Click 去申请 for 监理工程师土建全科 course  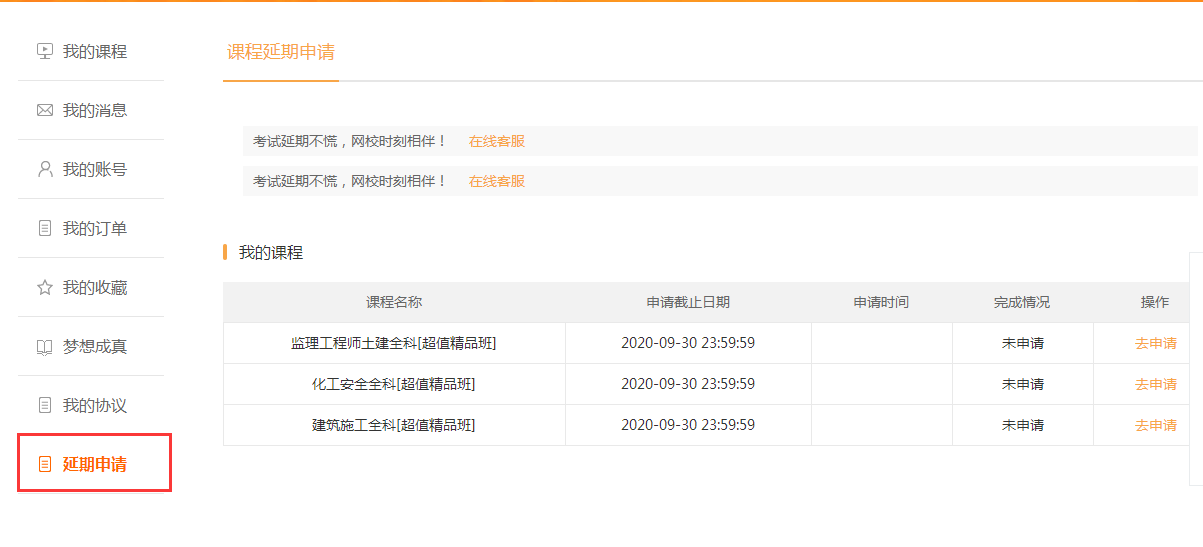1155,343
